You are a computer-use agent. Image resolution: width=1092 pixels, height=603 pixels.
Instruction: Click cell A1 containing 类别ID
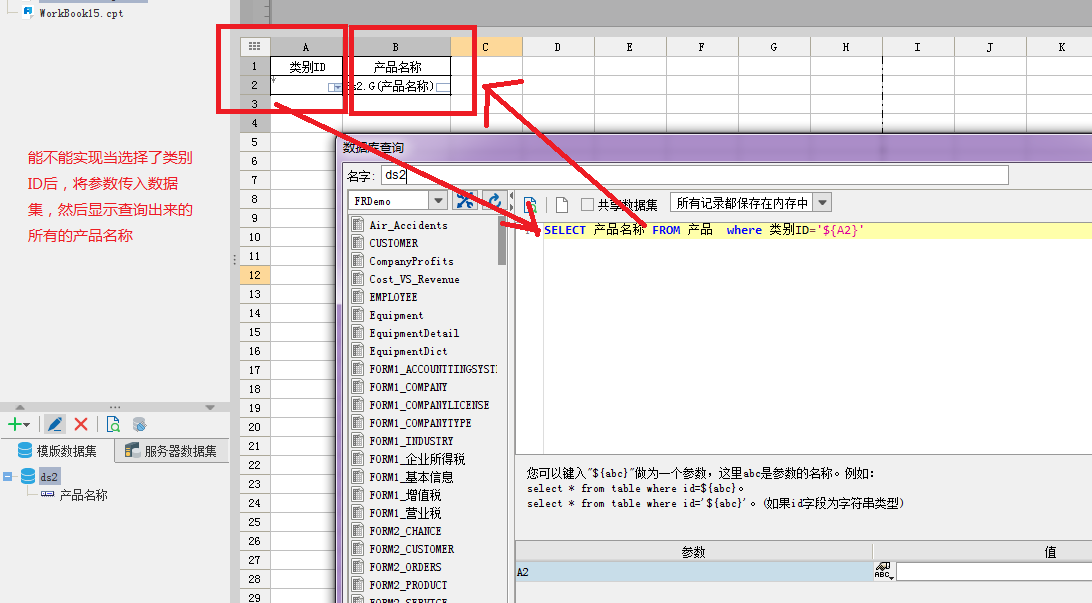coord(306,66)
